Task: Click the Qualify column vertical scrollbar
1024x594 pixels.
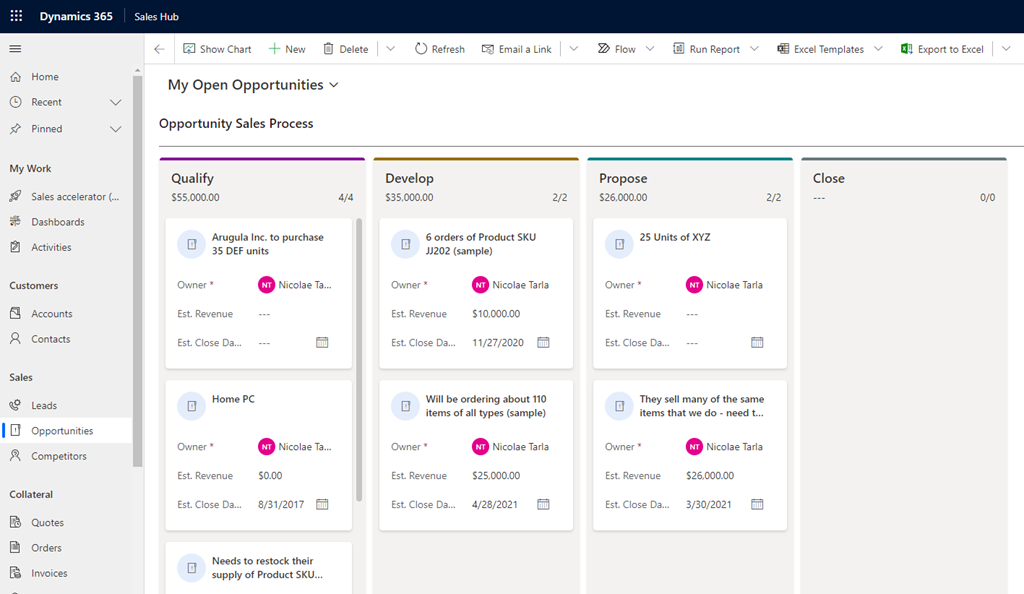Action: [x=359, y=360]
